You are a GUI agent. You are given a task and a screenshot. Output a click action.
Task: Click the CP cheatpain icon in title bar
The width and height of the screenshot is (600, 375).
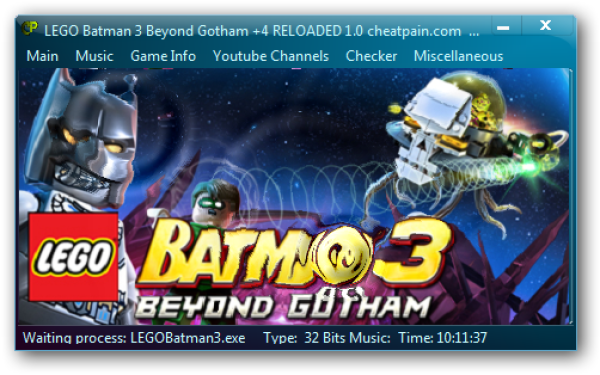(x=29, y=28)
